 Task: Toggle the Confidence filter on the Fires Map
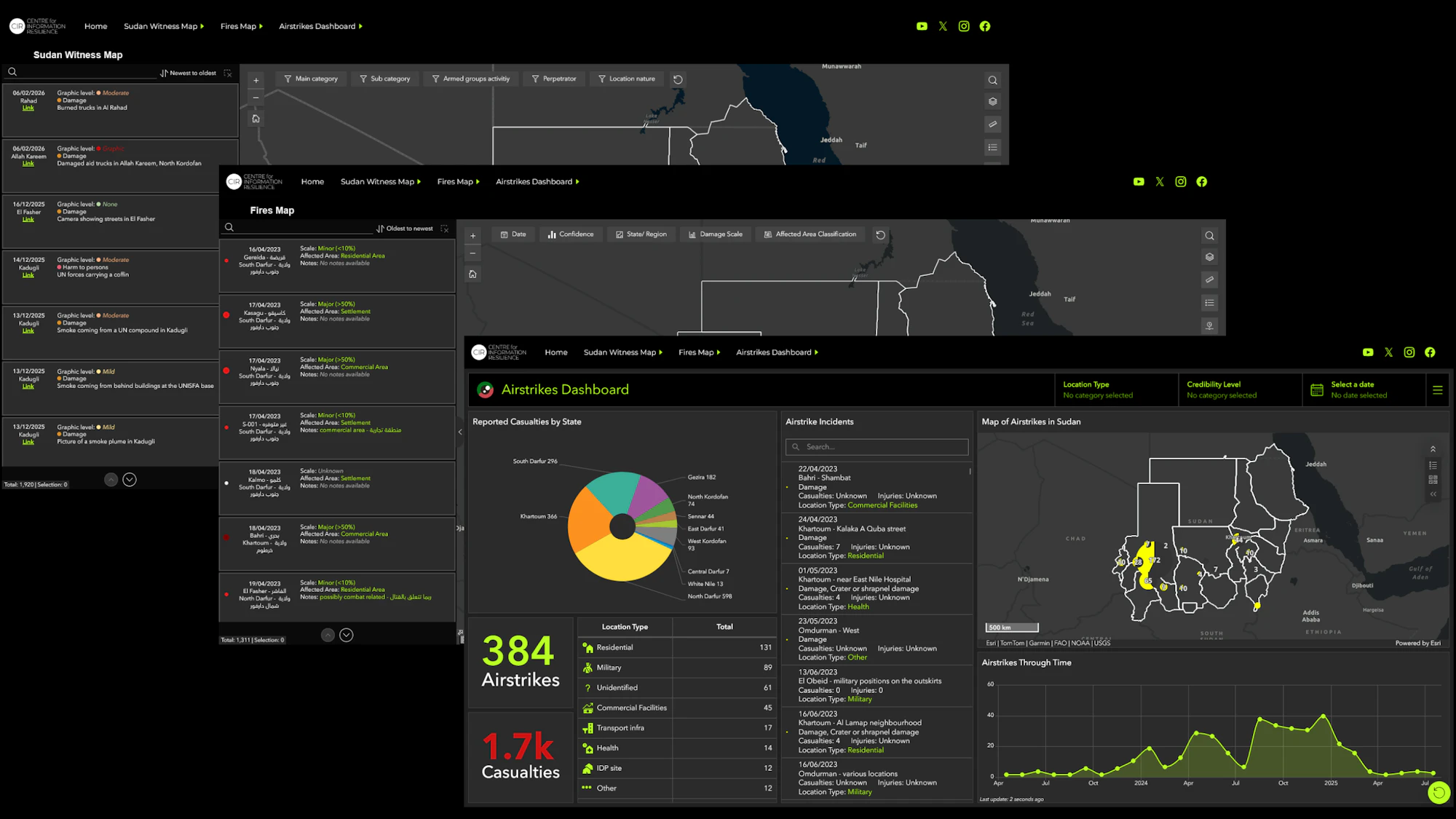[x=570, y=234]
